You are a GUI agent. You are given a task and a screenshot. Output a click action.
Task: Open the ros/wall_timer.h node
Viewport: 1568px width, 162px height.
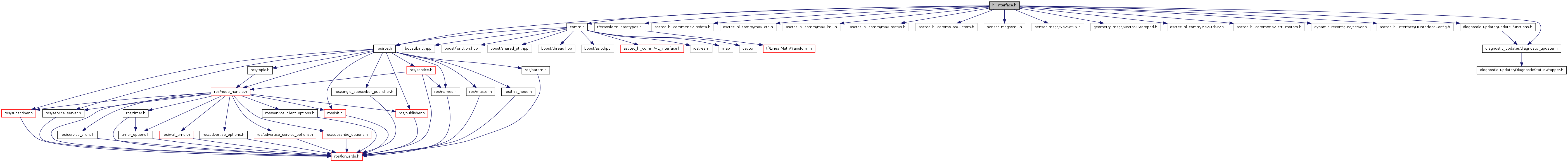click(176, 135)
